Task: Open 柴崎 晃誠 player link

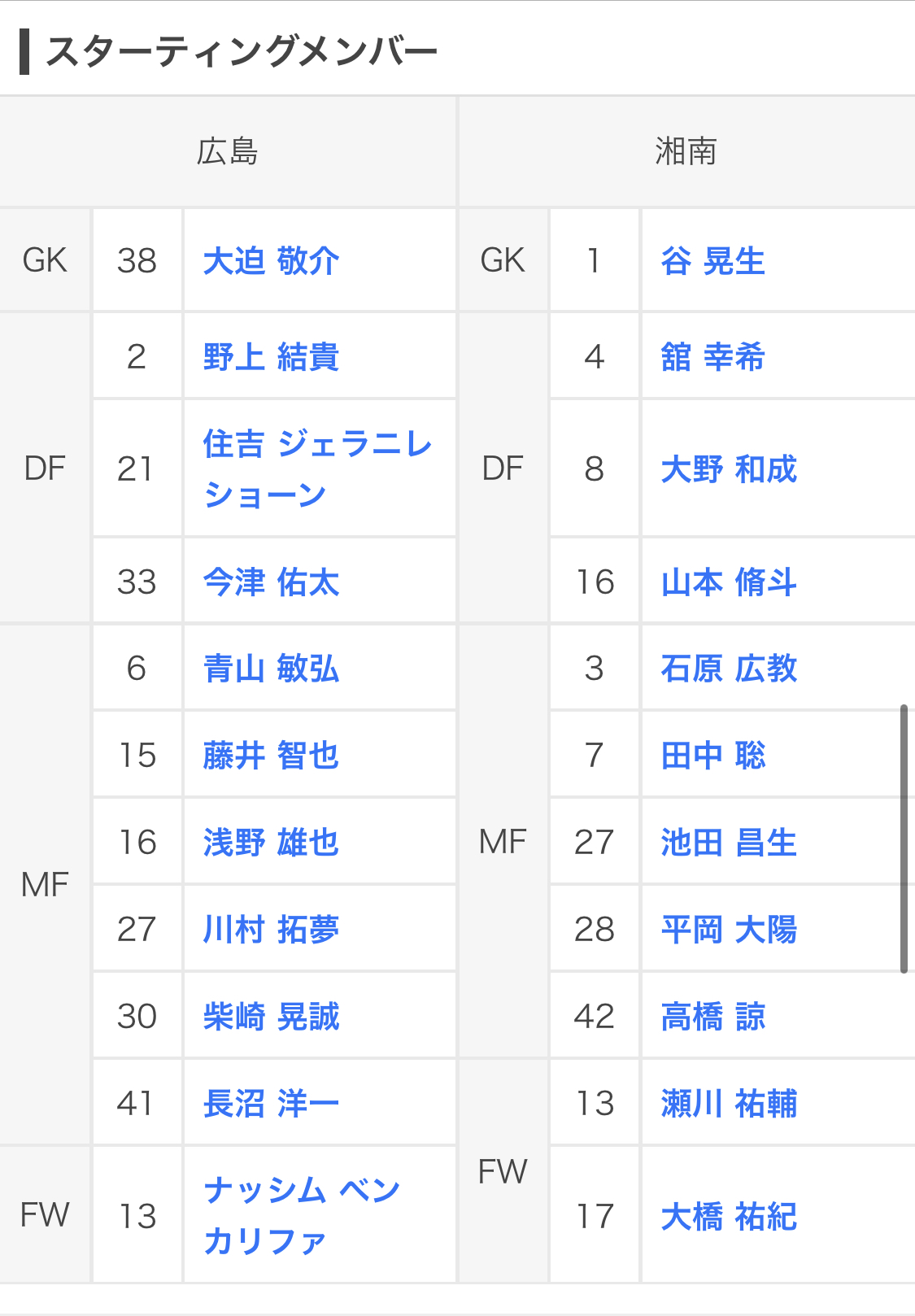Action: tap(271, 1017)
